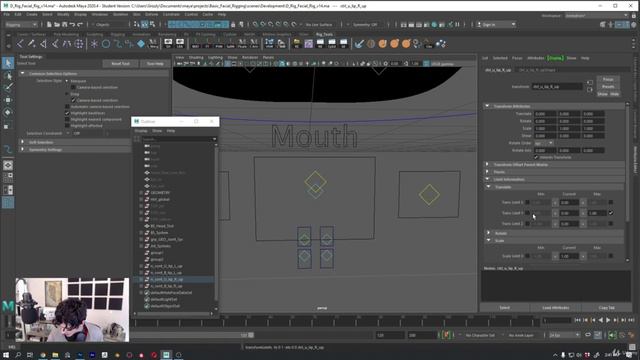This screenshot has height=360, width=640.
Task: Toggle Highlight affected checkbox
Action: [x=67, y=126]
